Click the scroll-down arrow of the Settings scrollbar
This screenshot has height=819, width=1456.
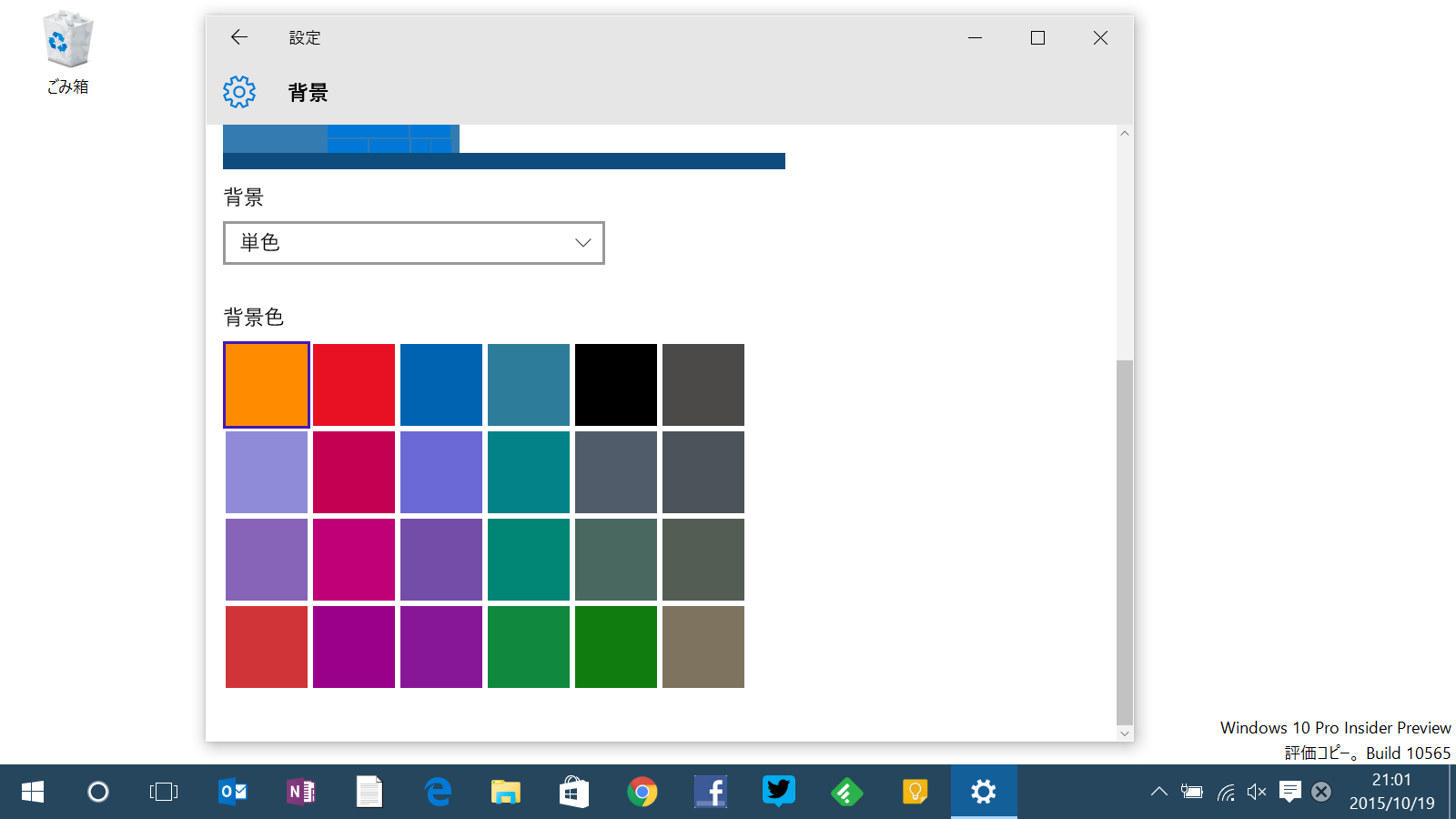pos(1125,733)
